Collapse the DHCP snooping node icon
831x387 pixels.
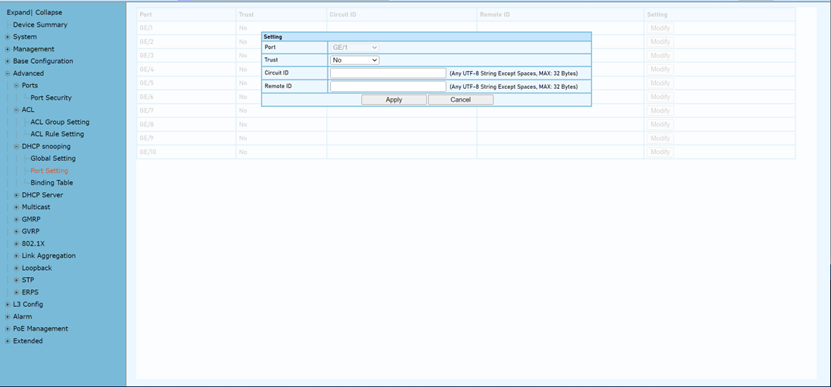click(x=16, y=146)
